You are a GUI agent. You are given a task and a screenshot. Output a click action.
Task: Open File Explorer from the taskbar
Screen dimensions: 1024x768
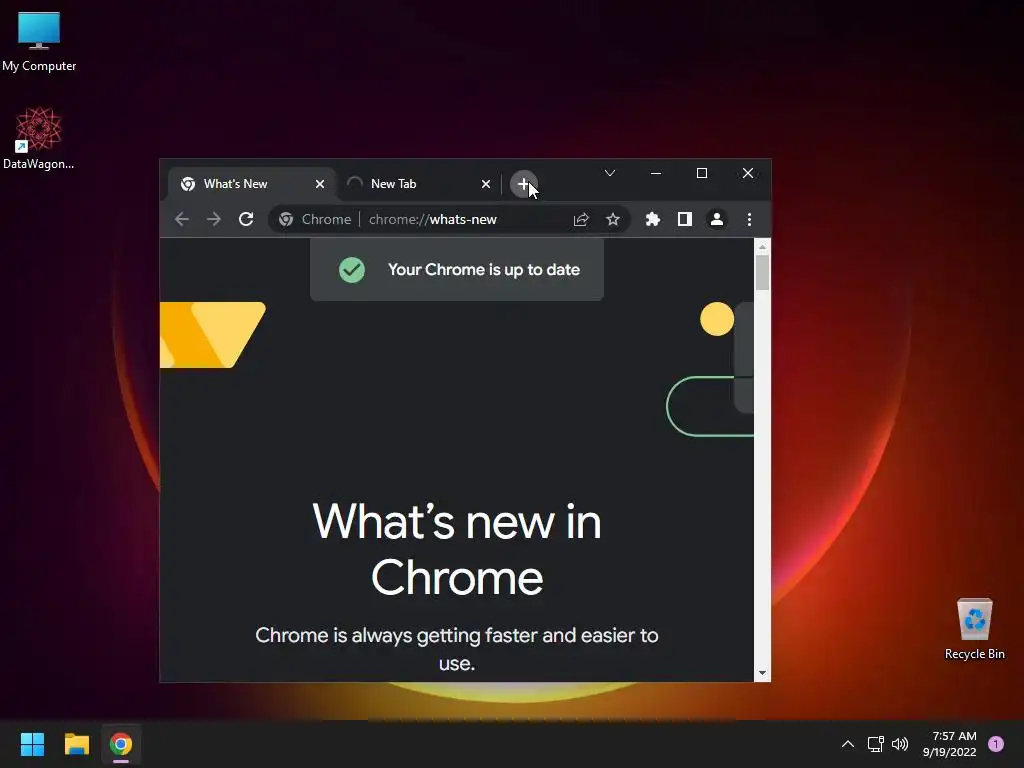click(76, 744)
